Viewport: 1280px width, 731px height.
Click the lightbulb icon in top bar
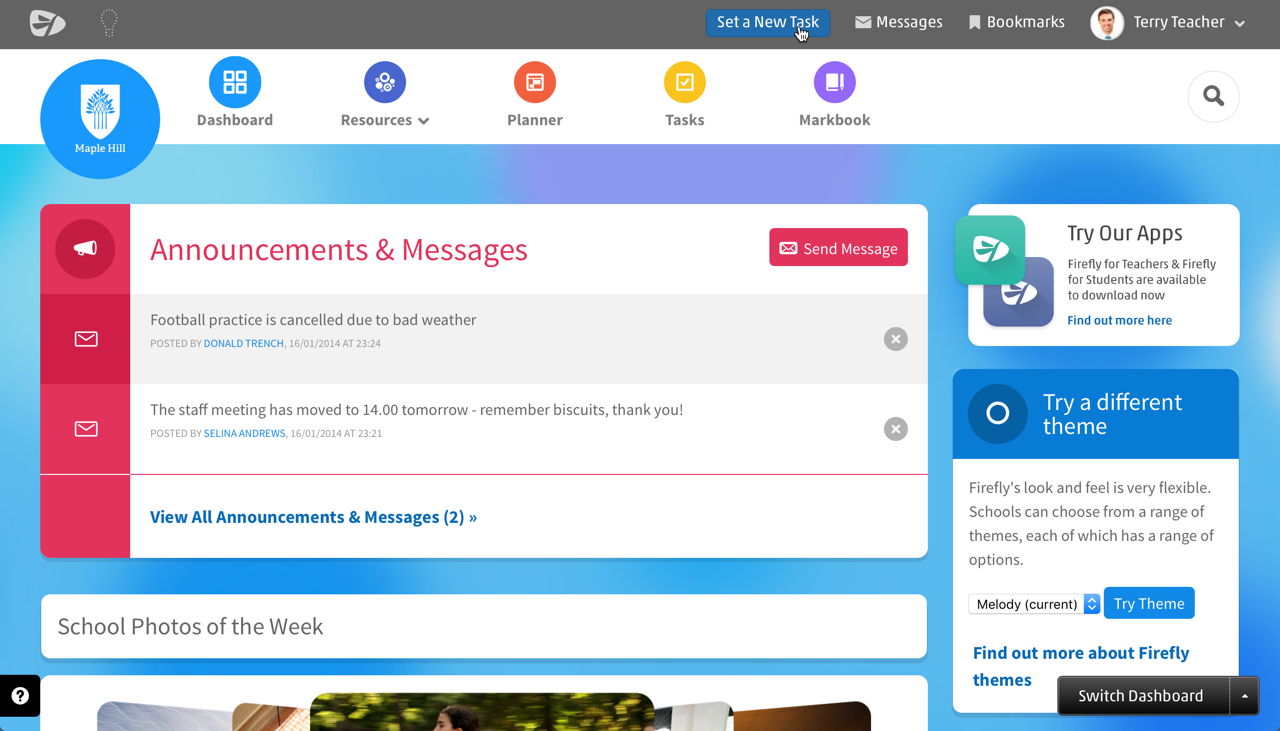point(109,22)
